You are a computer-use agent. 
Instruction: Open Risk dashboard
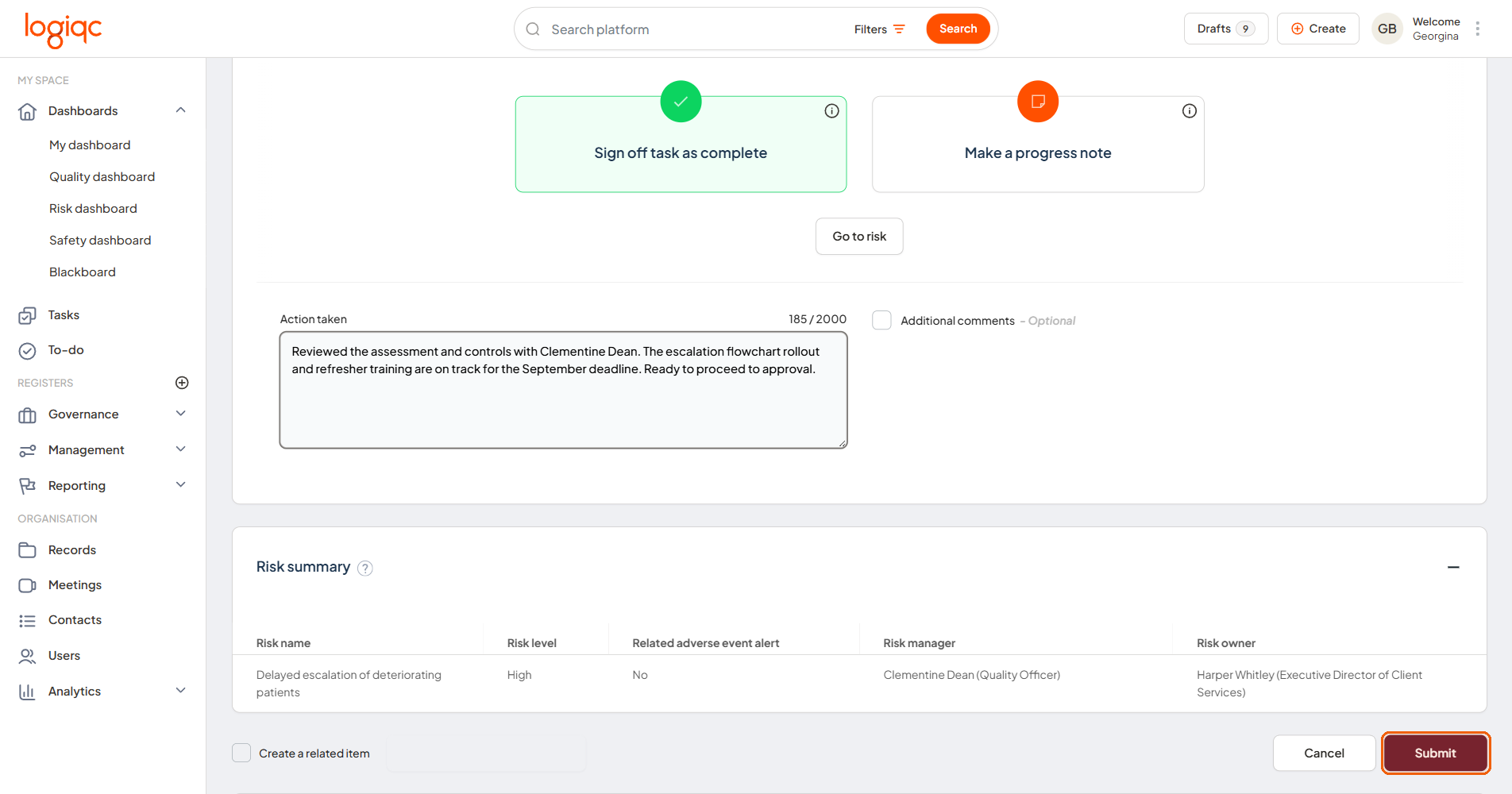click(x=93, y=209)
